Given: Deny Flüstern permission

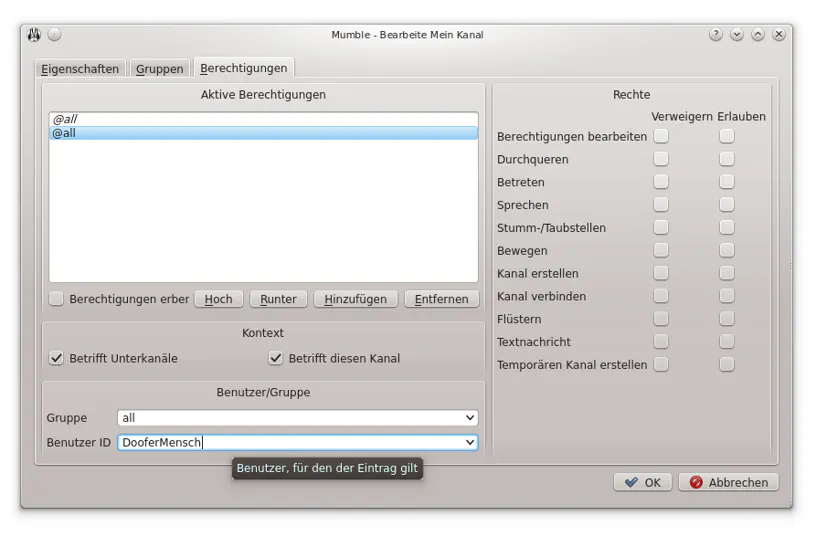Looking at the screenshot, I should pos(661,318).
